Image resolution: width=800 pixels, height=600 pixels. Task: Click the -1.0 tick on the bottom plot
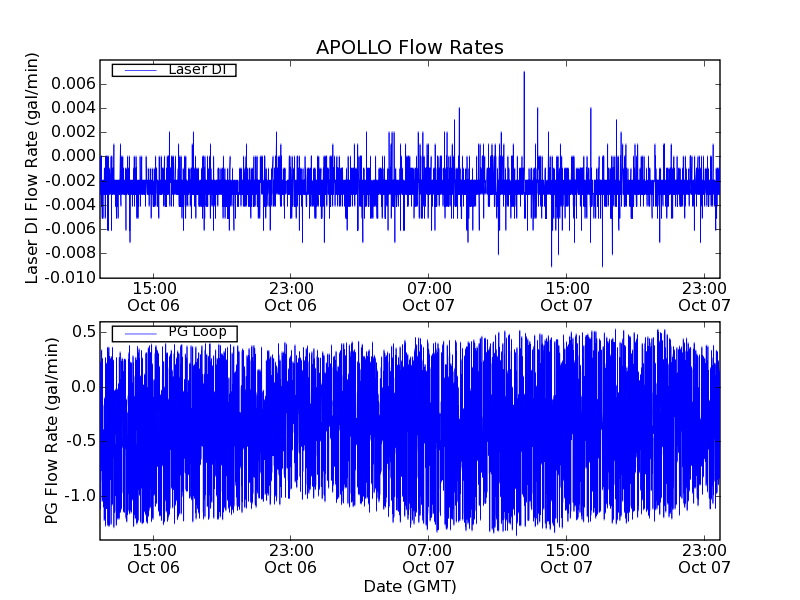(80, 496)
